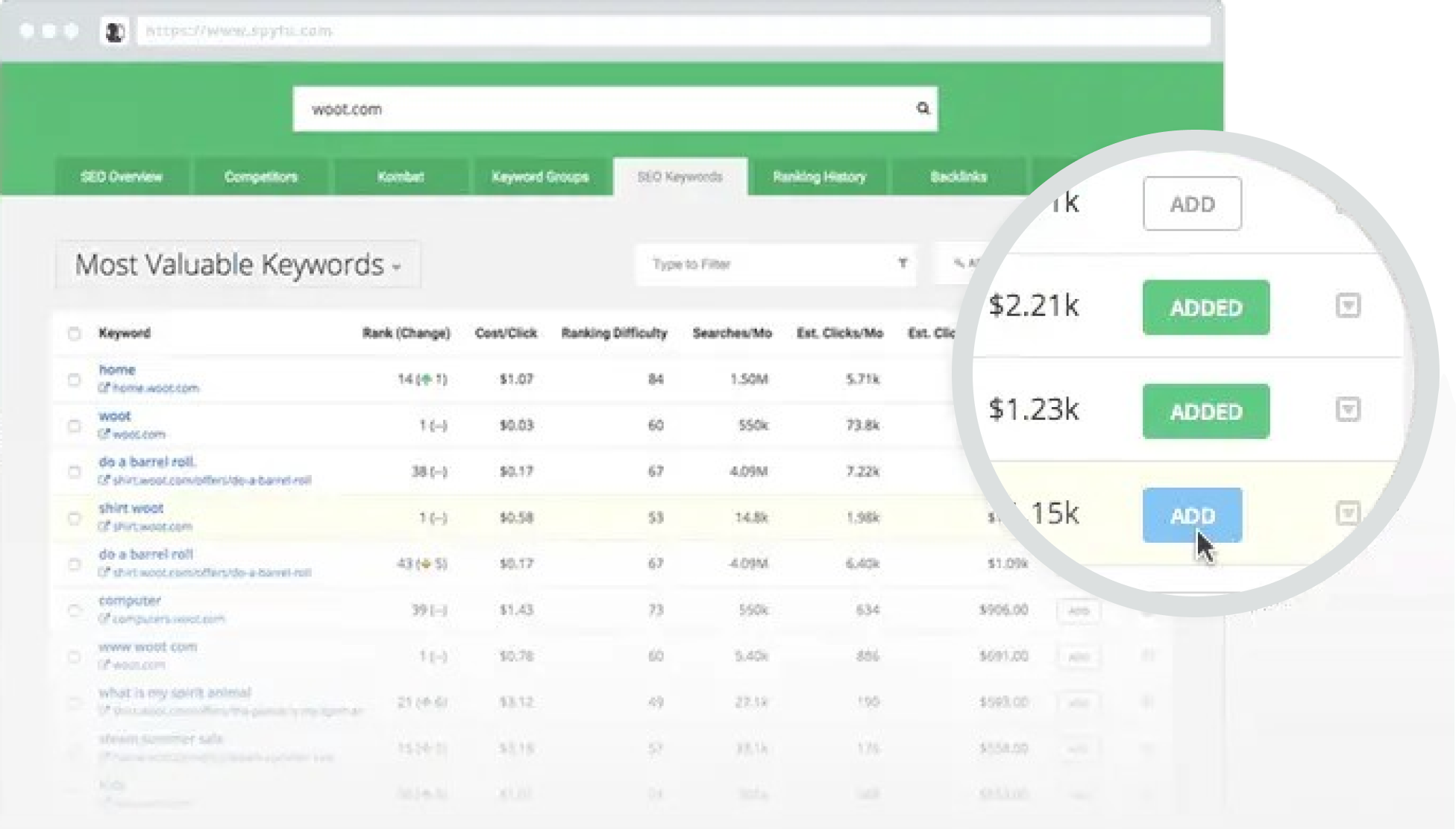This screenshot has height=829, width=1456.
Task: Check the box for 'do a barrel roll' rank 43 row
Action: click(x=74, y=564)
